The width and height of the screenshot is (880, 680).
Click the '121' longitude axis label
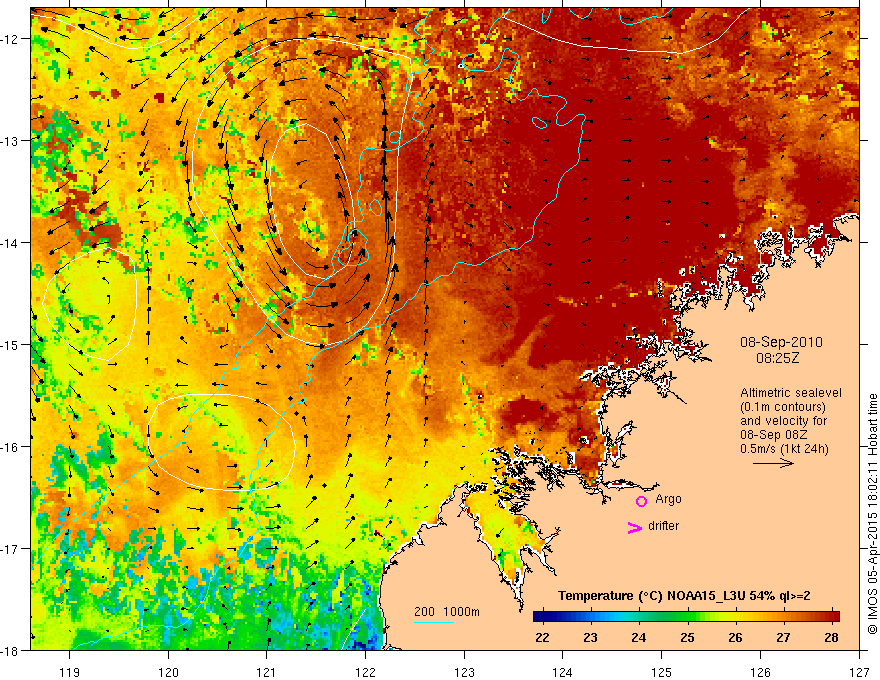pos(267,672)
